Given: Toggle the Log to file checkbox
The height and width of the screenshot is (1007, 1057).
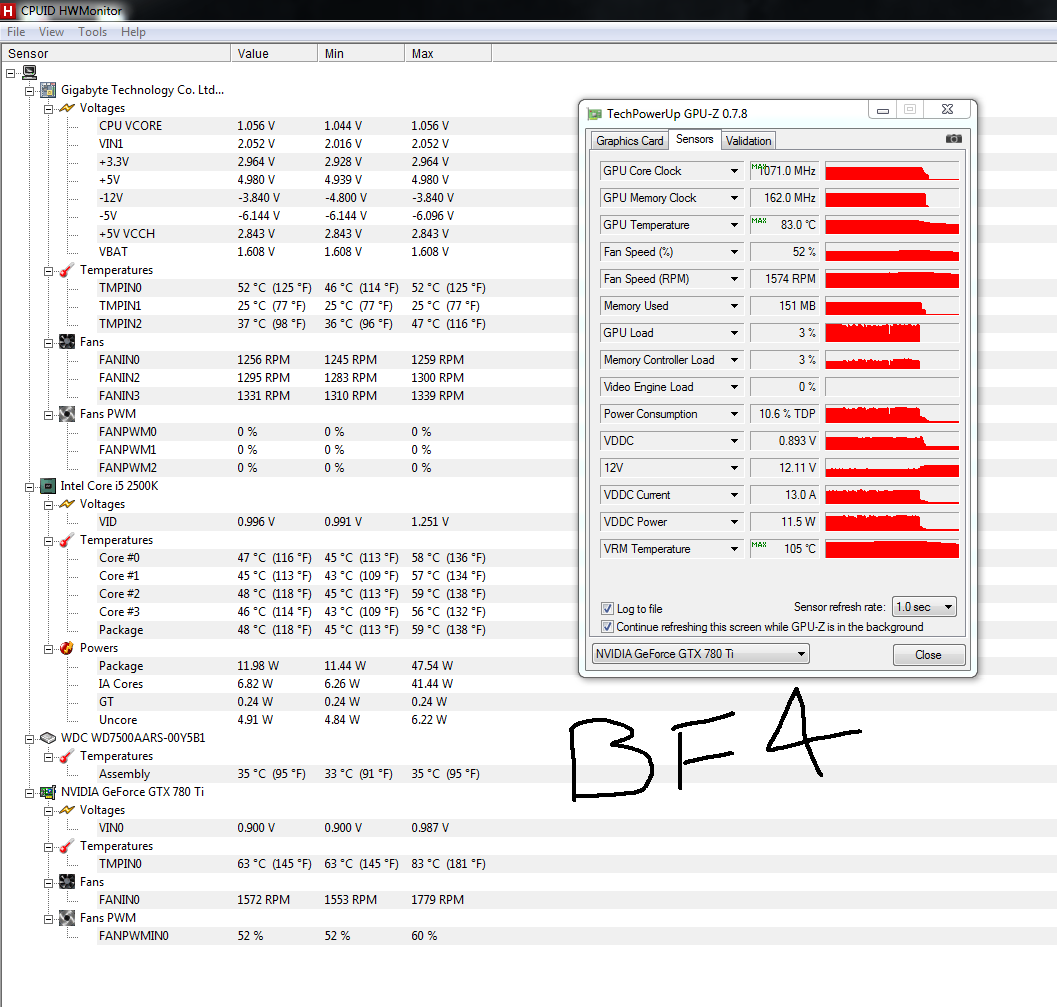Looking at the screenshot, I should 607,608.
